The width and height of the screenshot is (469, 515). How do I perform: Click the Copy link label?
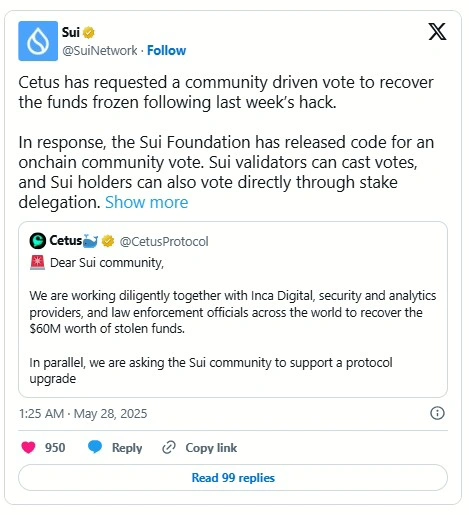[211, 448]
